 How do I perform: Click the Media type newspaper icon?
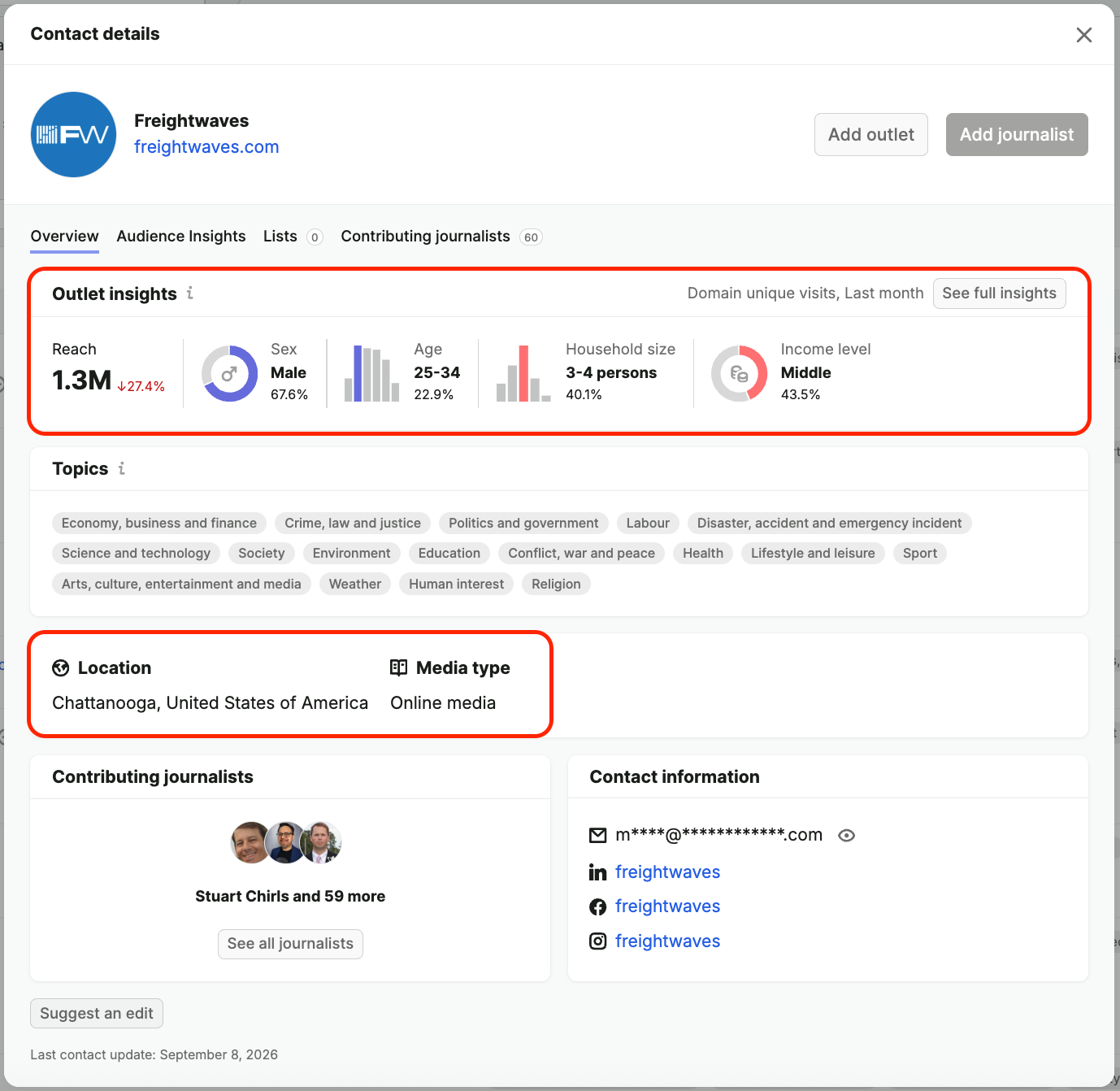(x=398, y=667)
